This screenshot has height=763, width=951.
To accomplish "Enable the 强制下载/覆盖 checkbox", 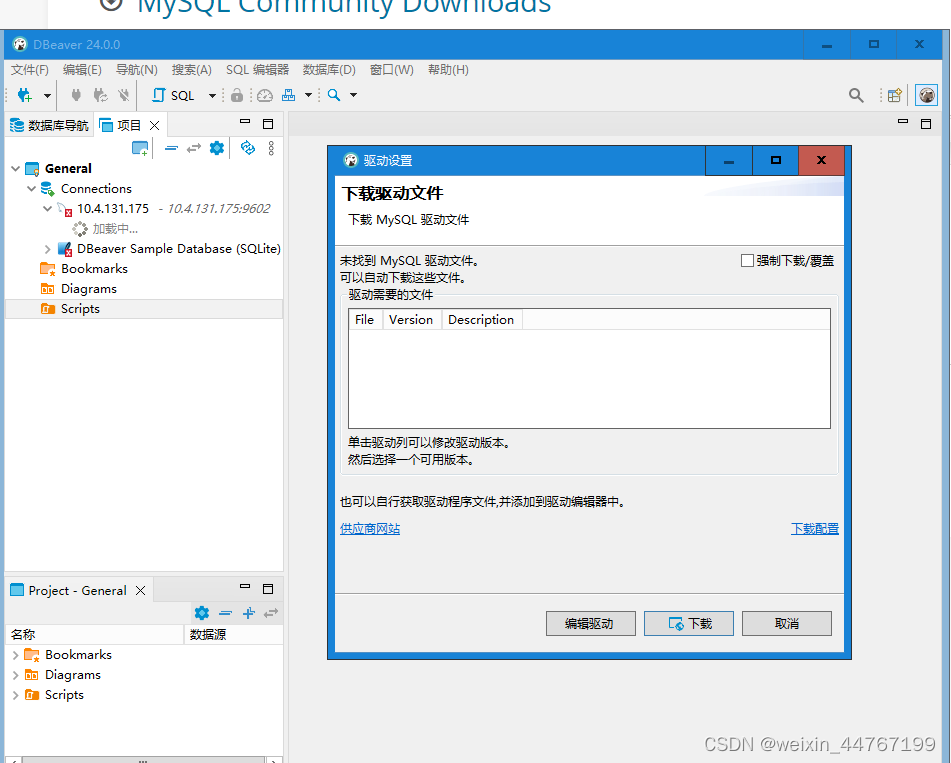I will (747, 261).
